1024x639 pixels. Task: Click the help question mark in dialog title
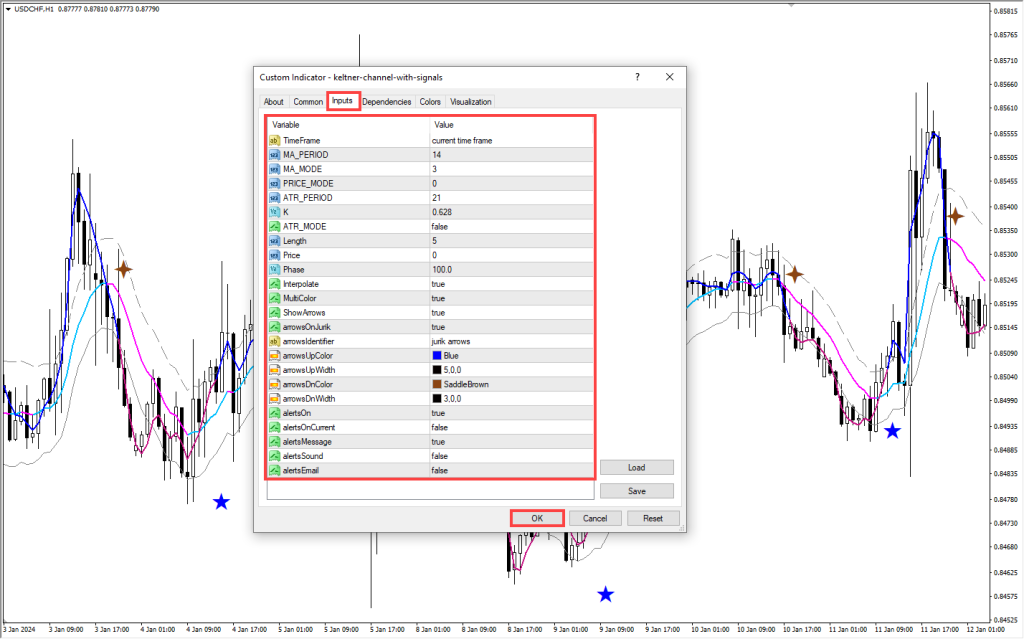pyautogui.click(x=637, y=77)
